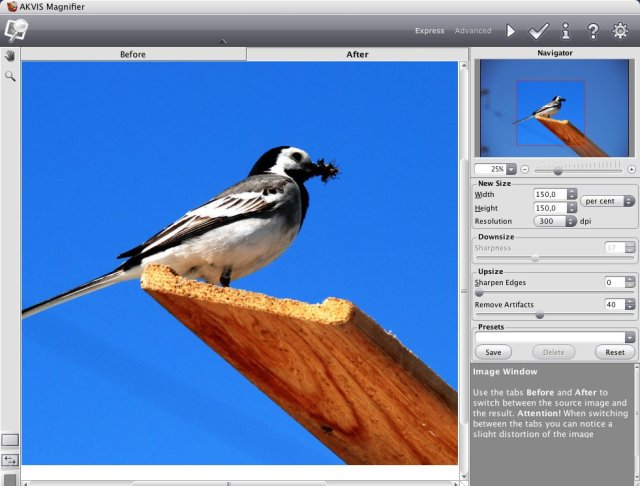The height and width of the screenshot is (486, 640).
Task: Click the rectangle view icon in left toolbar
Action: click(x=10, y=440)
